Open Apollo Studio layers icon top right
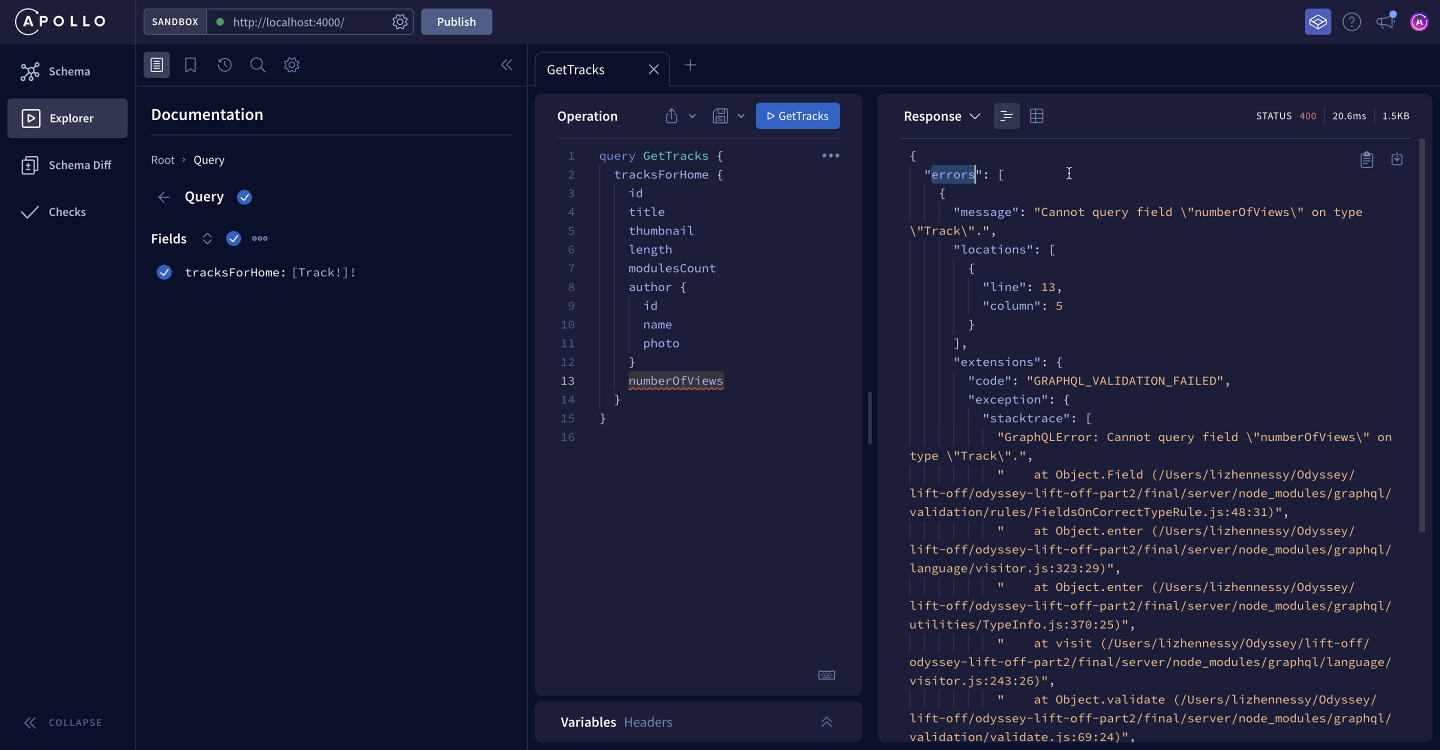 (1318, 22)
